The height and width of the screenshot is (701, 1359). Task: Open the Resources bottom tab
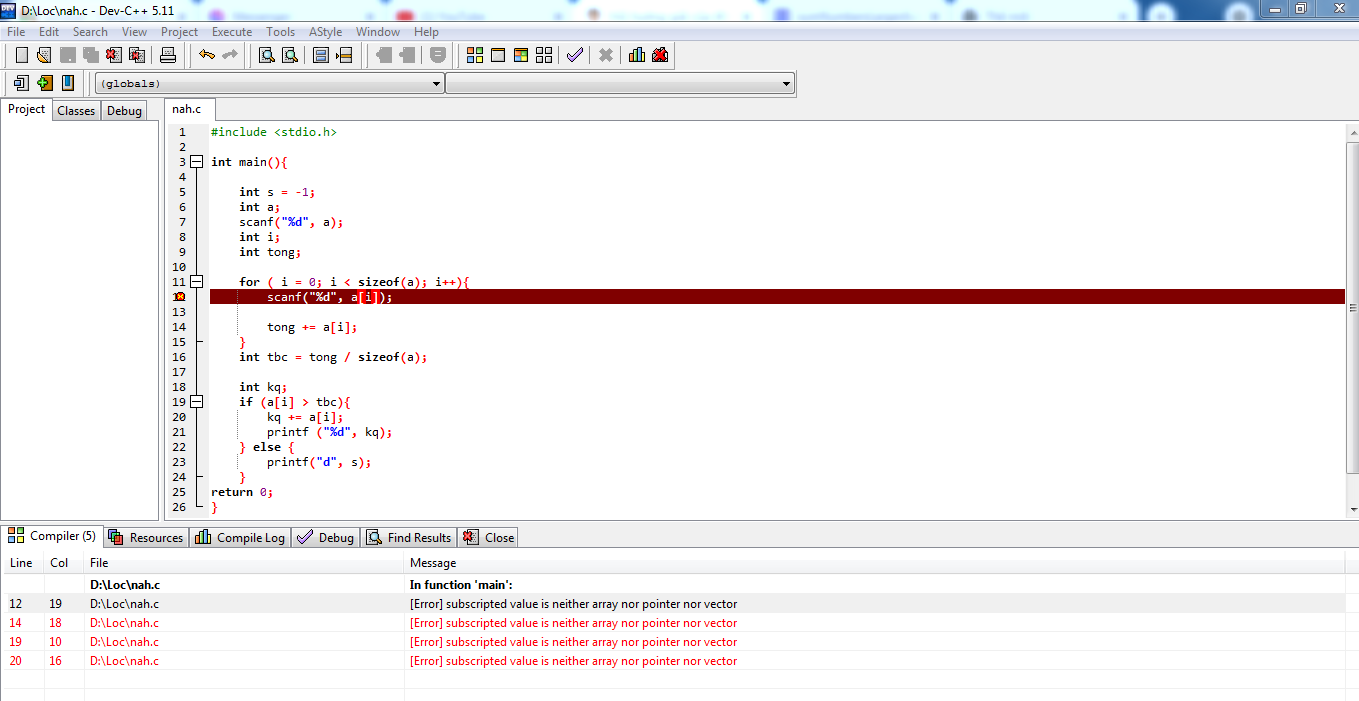coord(146,538)
